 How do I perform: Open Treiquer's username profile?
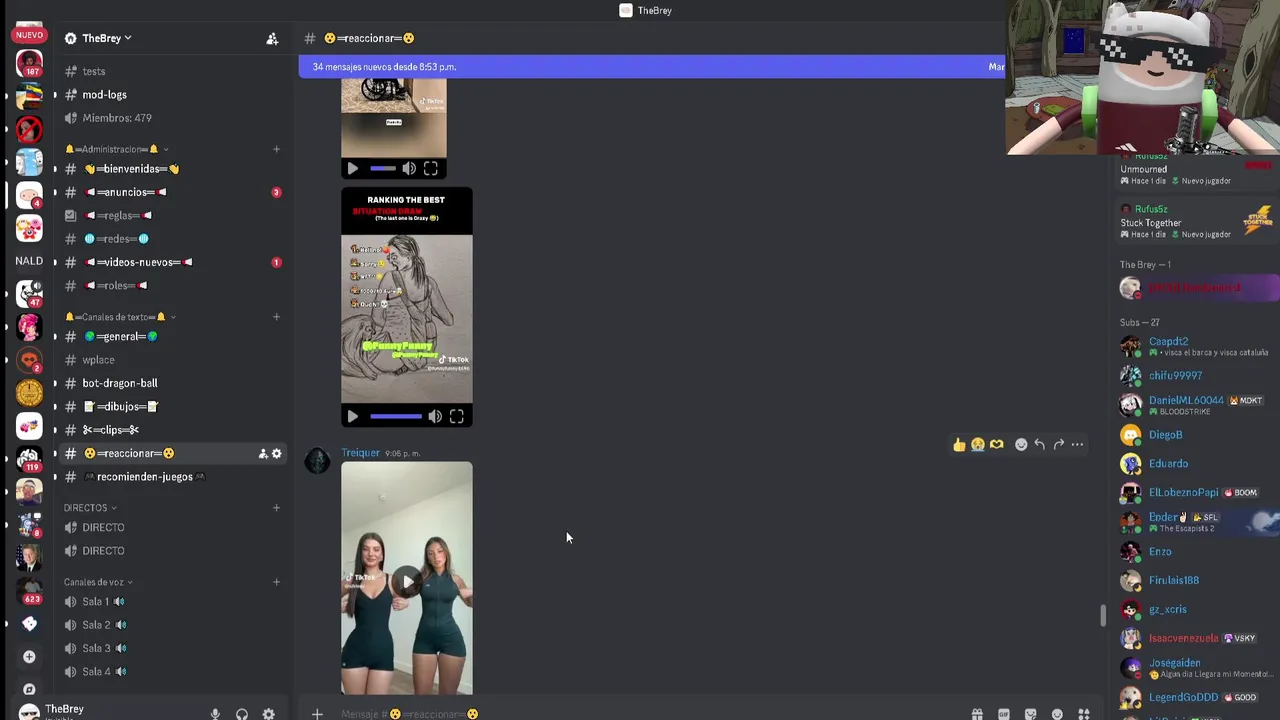(x=360, y=453)
